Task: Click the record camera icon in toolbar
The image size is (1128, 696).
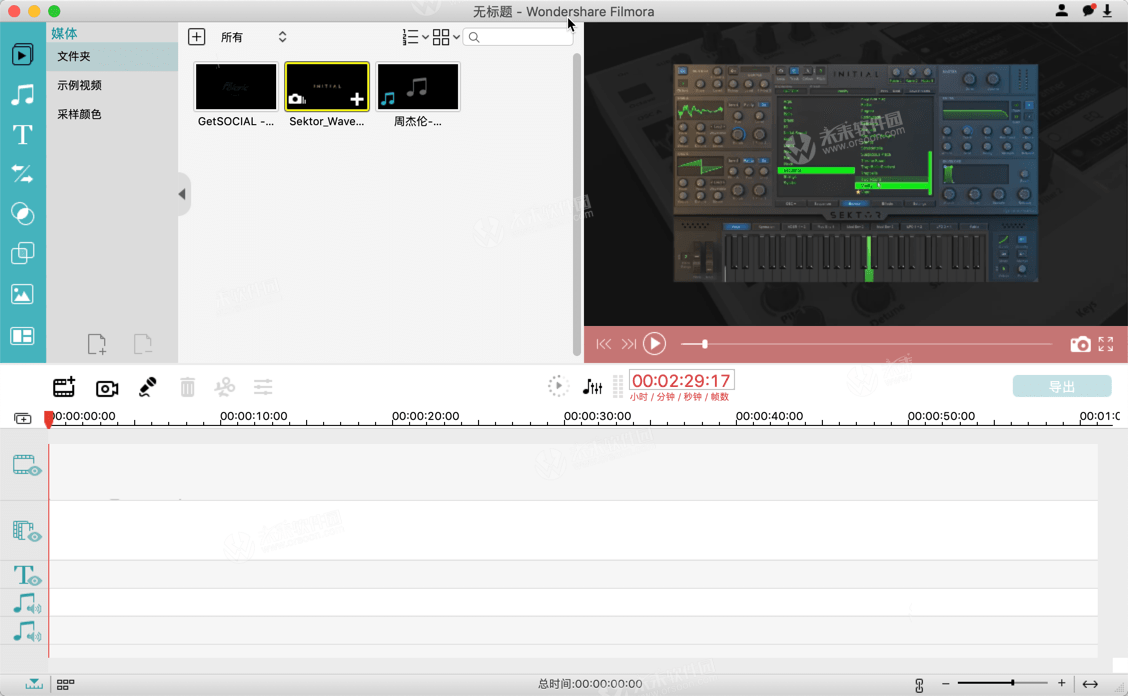Action: coord(107,389)
